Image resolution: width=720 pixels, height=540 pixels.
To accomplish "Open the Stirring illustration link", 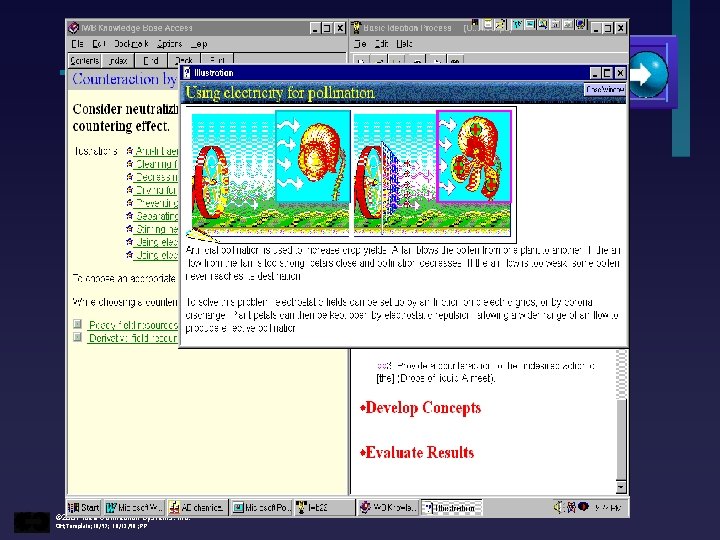I will pos(156,229).
